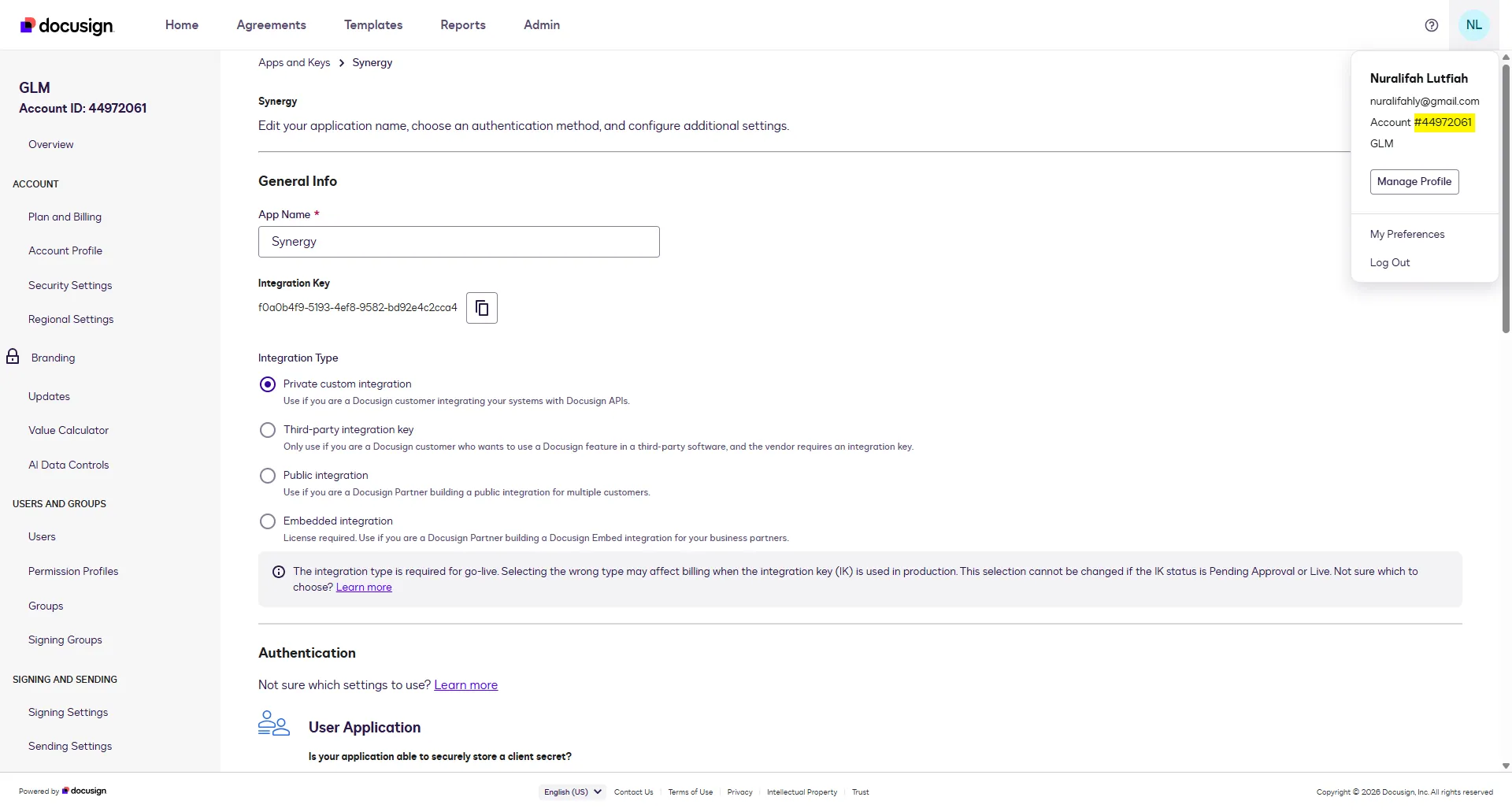The image size is (1512, 812).
Task: Open the Learn more link under Authentication
Action: (465, 684)
